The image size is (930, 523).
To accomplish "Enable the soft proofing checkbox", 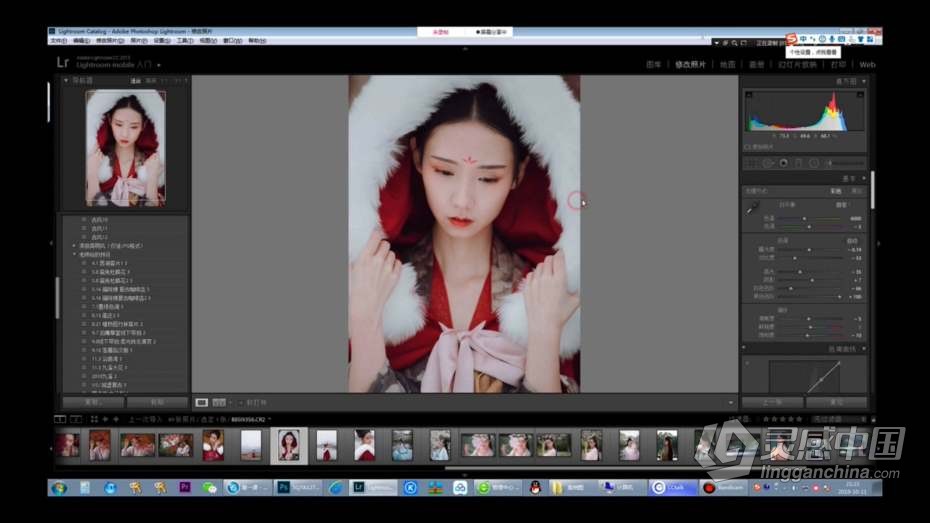I will (746, 147).
